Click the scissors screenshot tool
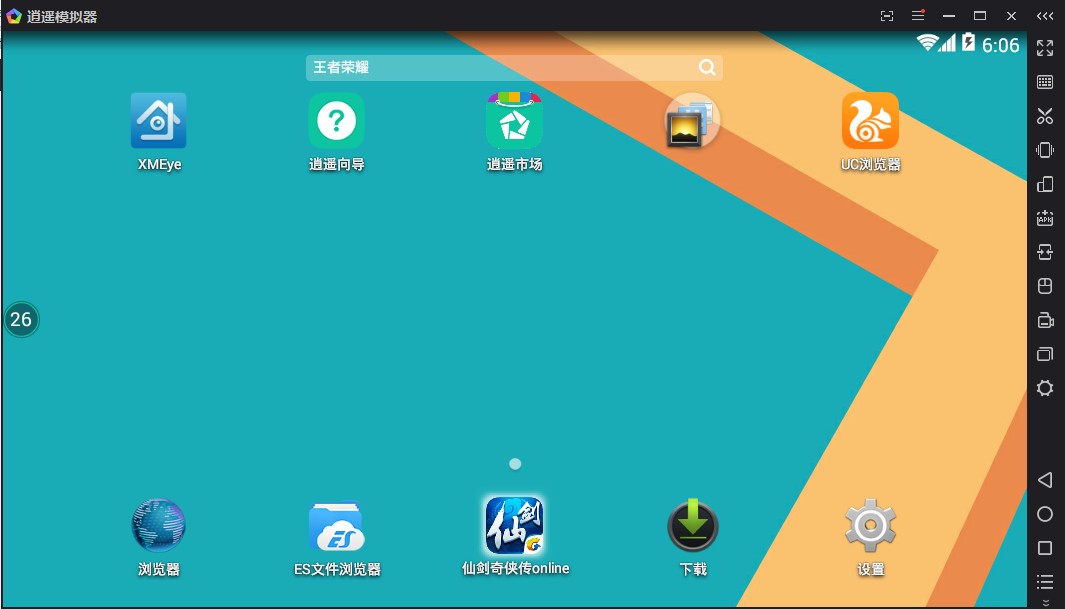Image resolution: width=1065 pixels, height=609 pixels. 1045,116
